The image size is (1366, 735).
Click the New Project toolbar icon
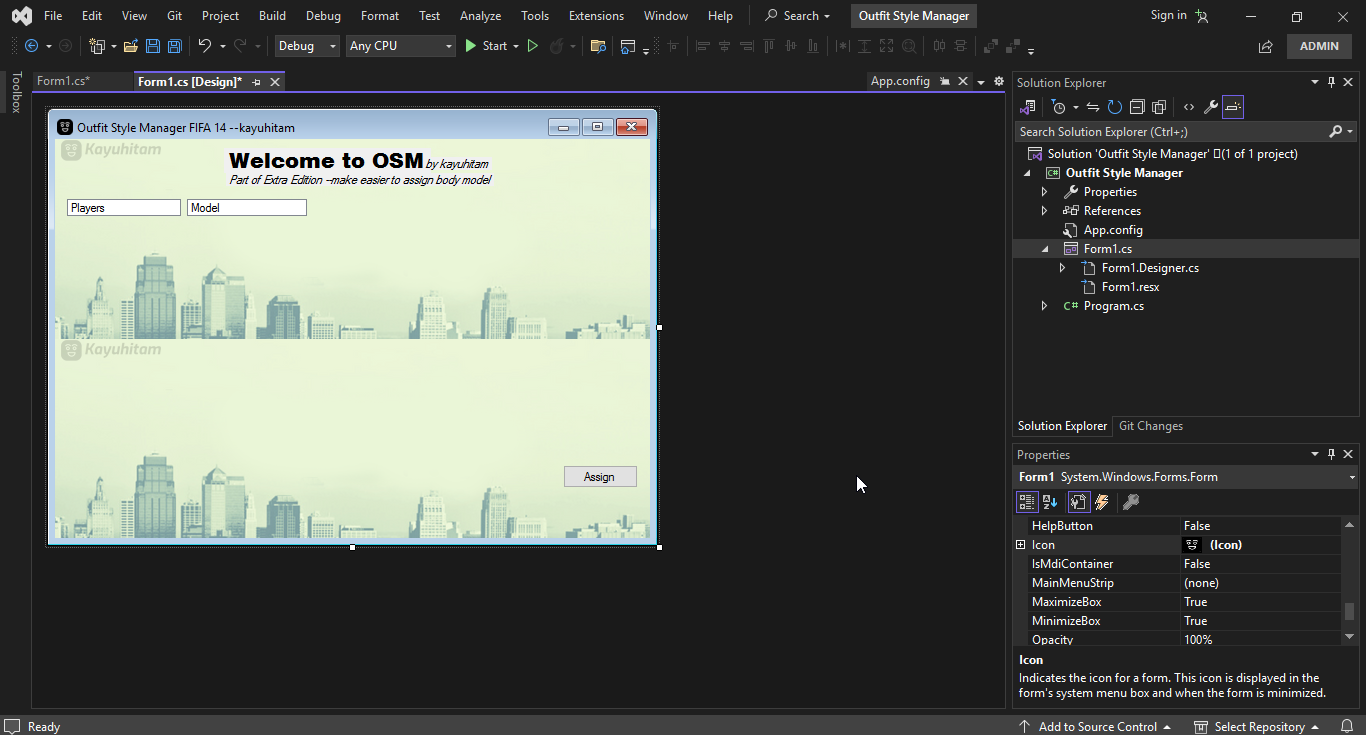point(97,46)
